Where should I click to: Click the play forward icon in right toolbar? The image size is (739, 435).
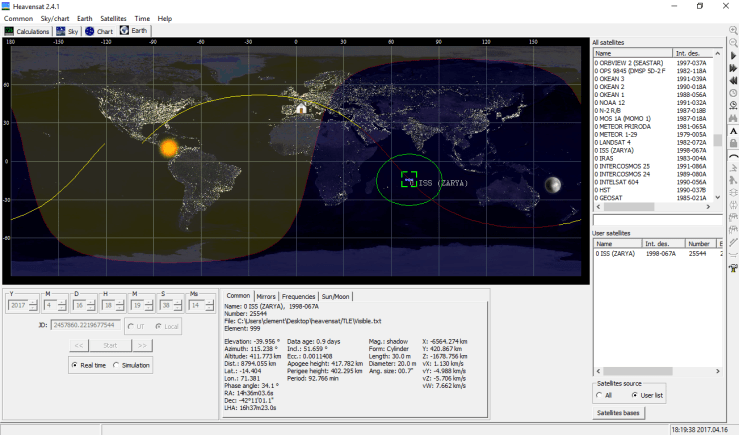click(733, 56)
